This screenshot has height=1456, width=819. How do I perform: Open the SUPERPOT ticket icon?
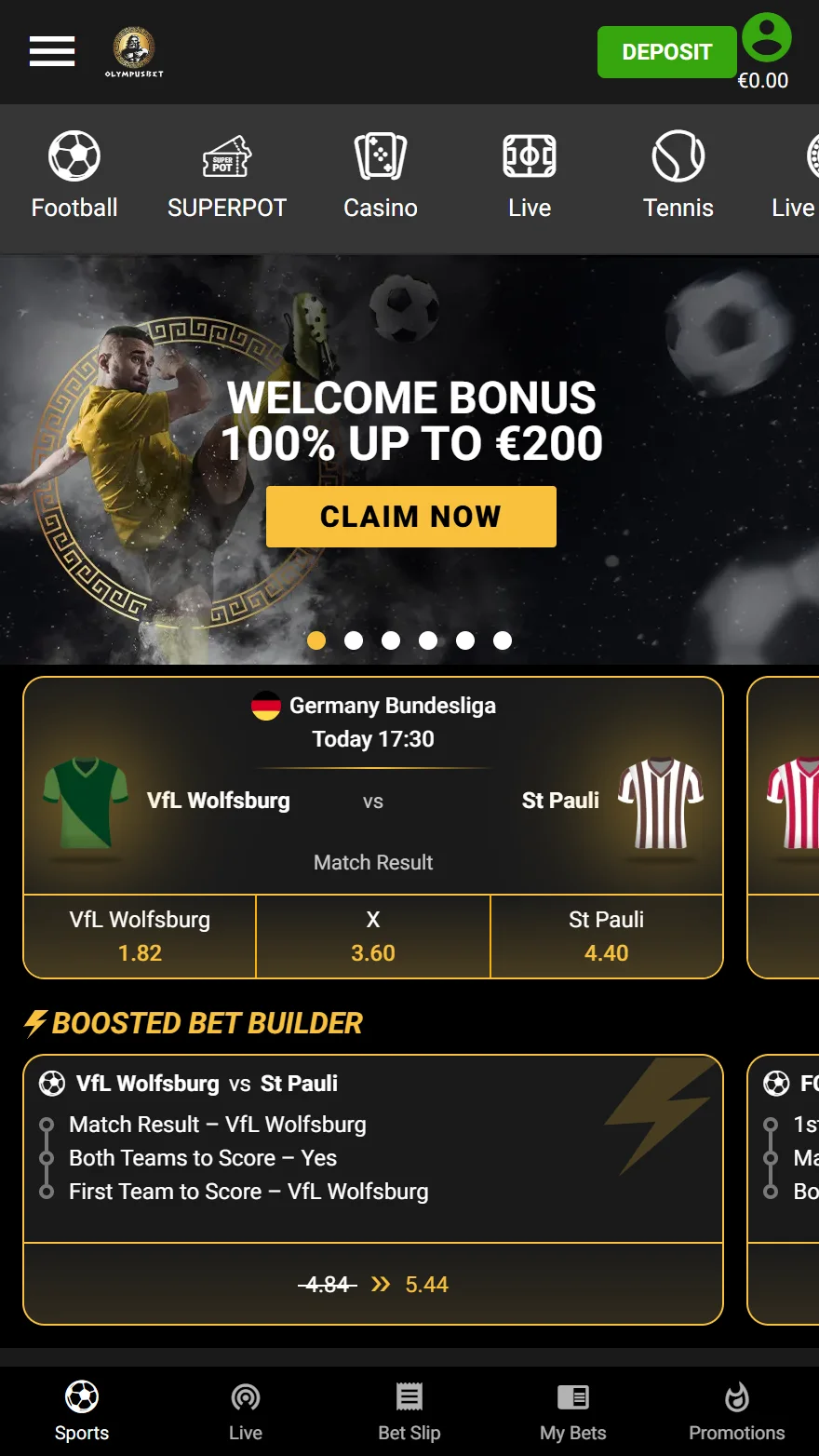click(x=227, y=155)
